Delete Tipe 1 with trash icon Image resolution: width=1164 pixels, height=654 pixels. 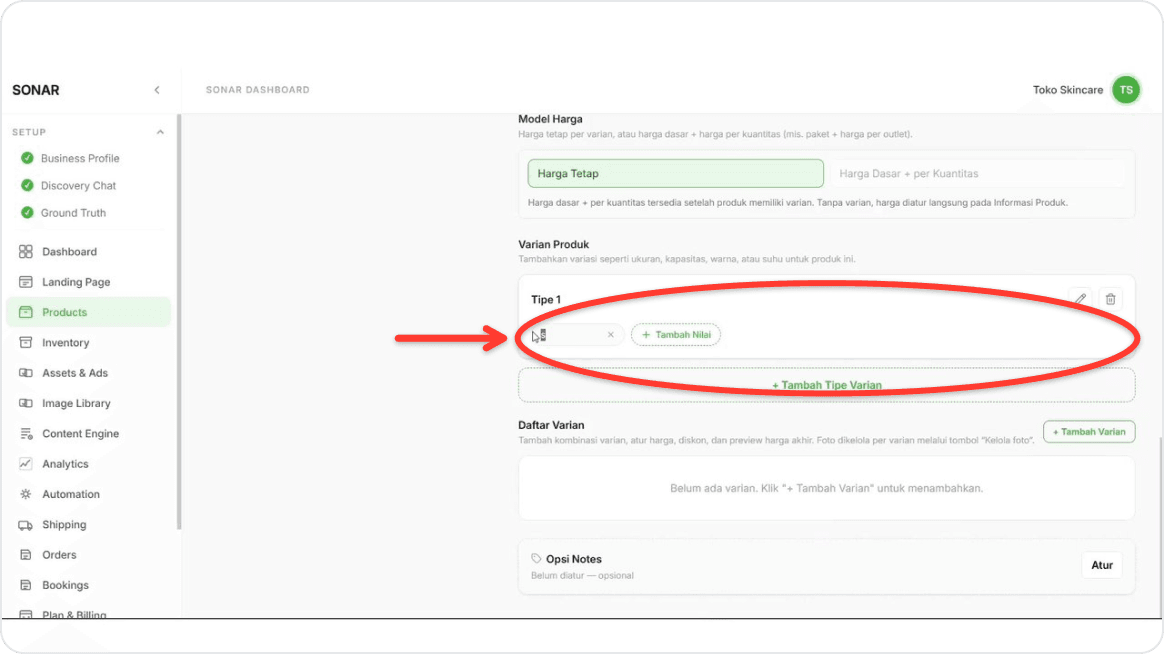(x=1110, y=299)
